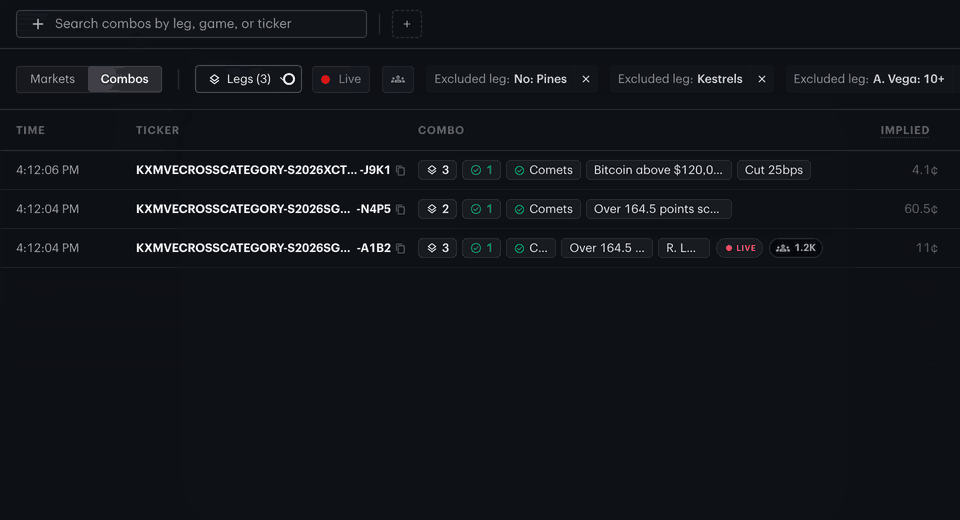This screenshot has width=960, height=520.
Task: Click the implied price 11¢
Action: pos(926,247)
